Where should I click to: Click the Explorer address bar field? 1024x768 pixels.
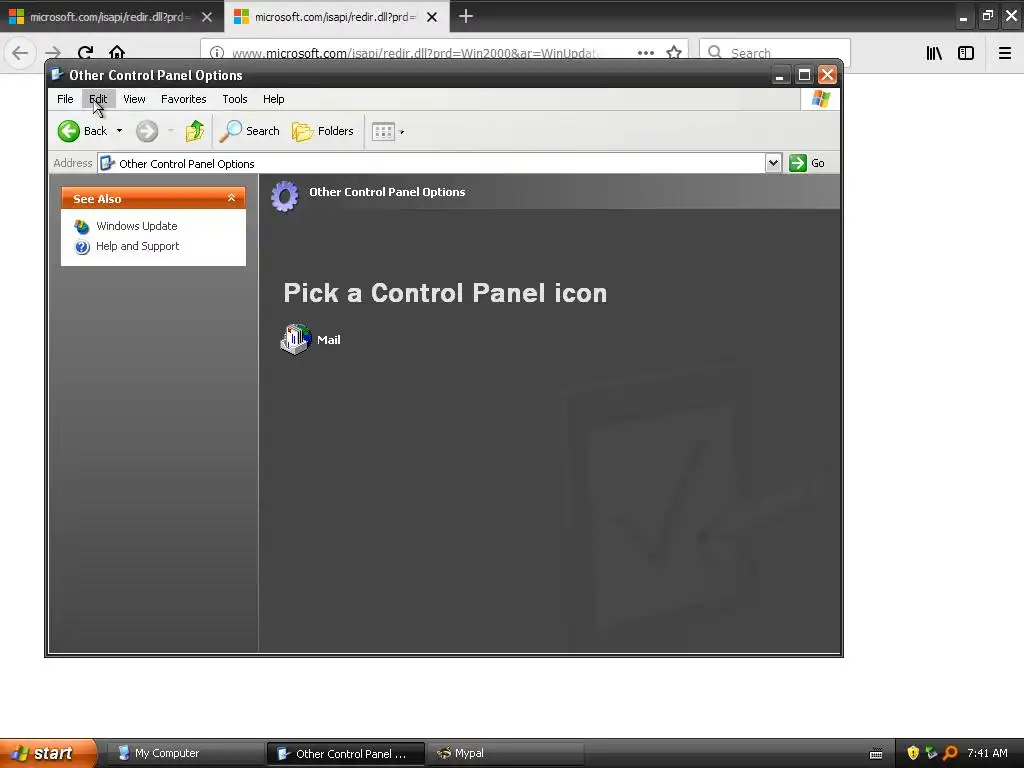coord(431,163)
